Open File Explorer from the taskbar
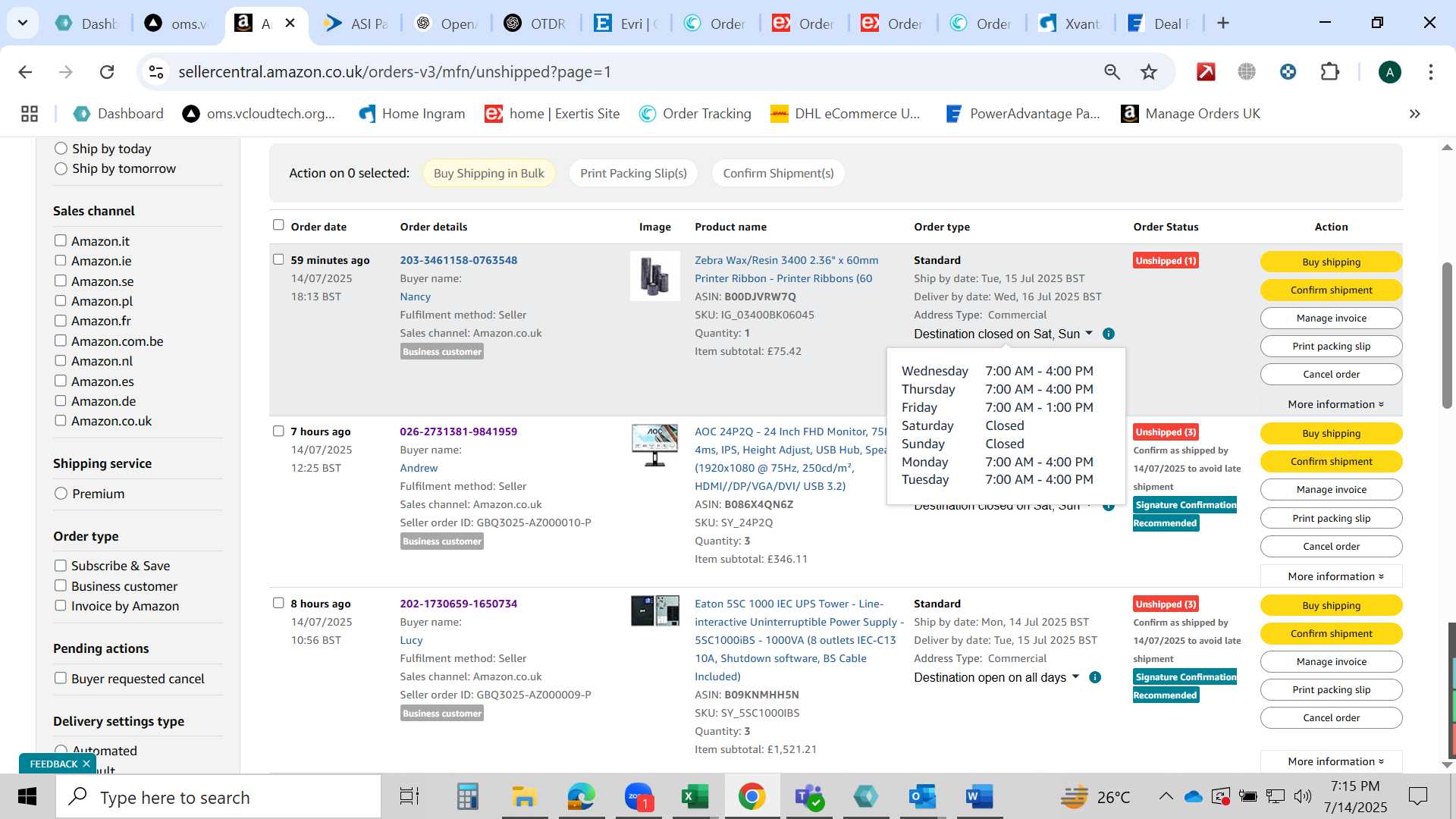The height and width of the screenshot is (819, 1456). [524, 797]
